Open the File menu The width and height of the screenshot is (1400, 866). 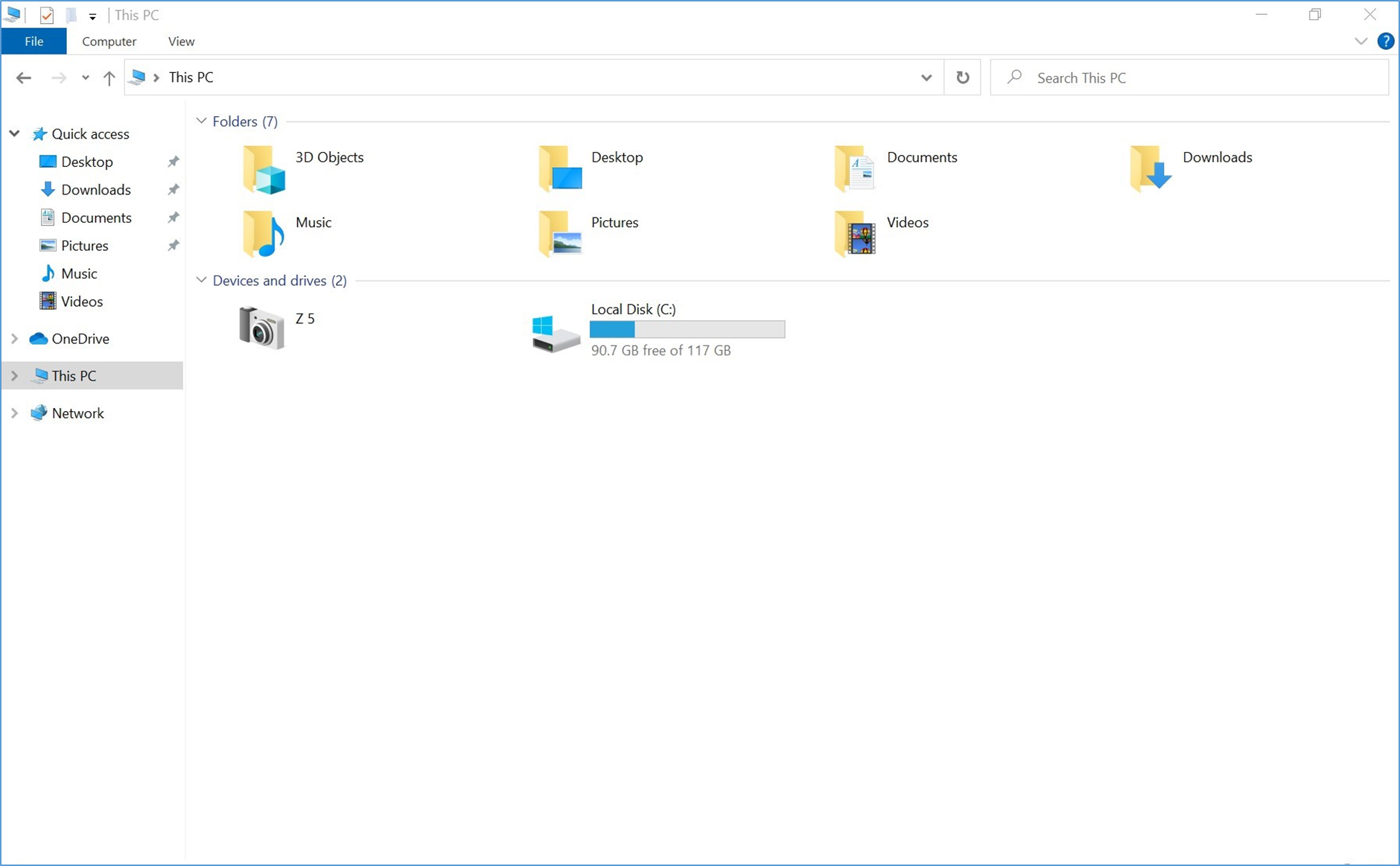tap(34, 41)
